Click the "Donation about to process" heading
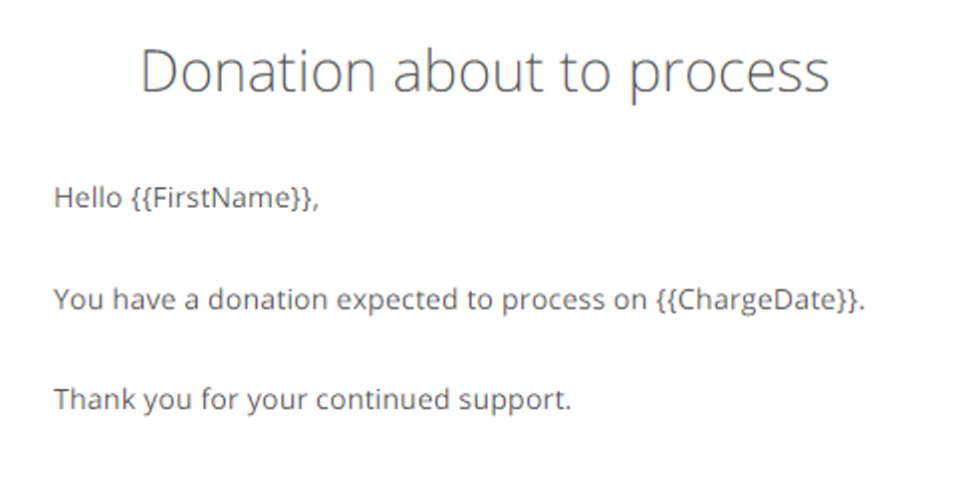Screen dimensions: 962x500 click(485, 74)
